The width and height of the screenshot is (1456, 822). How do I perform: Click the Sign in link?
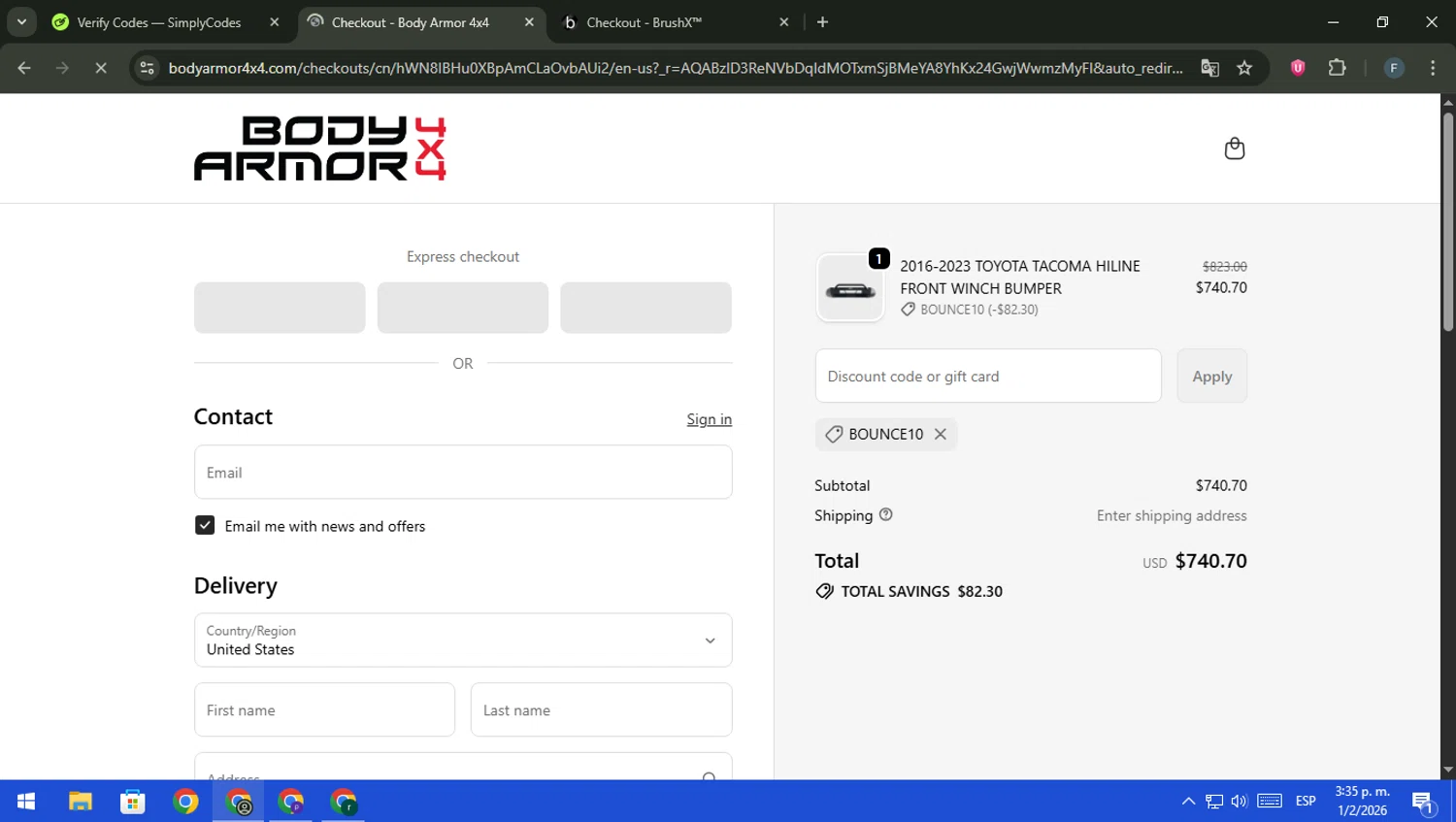pyautogui.click(x=709, y=419)
